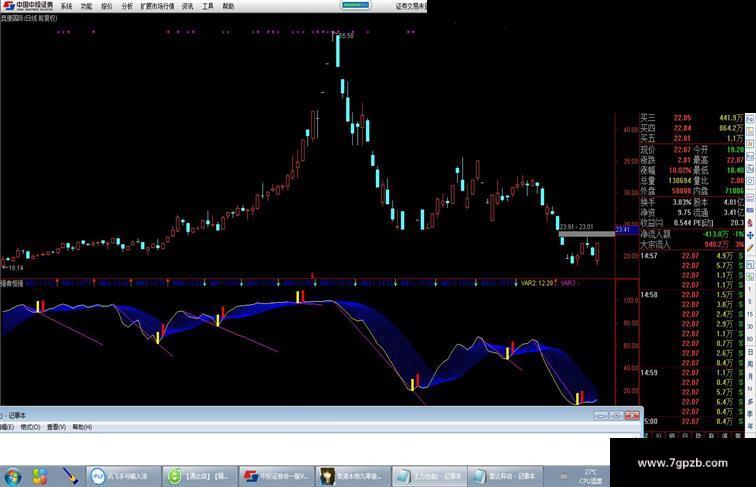Click the 买五 22.01 bid row

tap(692, 139)
